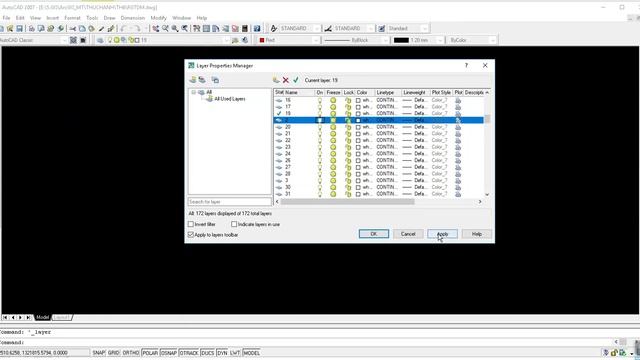Open the Red color control dropdown
Image resolution: width=640 pixels, height=360 pixels.
coord(316,40)
